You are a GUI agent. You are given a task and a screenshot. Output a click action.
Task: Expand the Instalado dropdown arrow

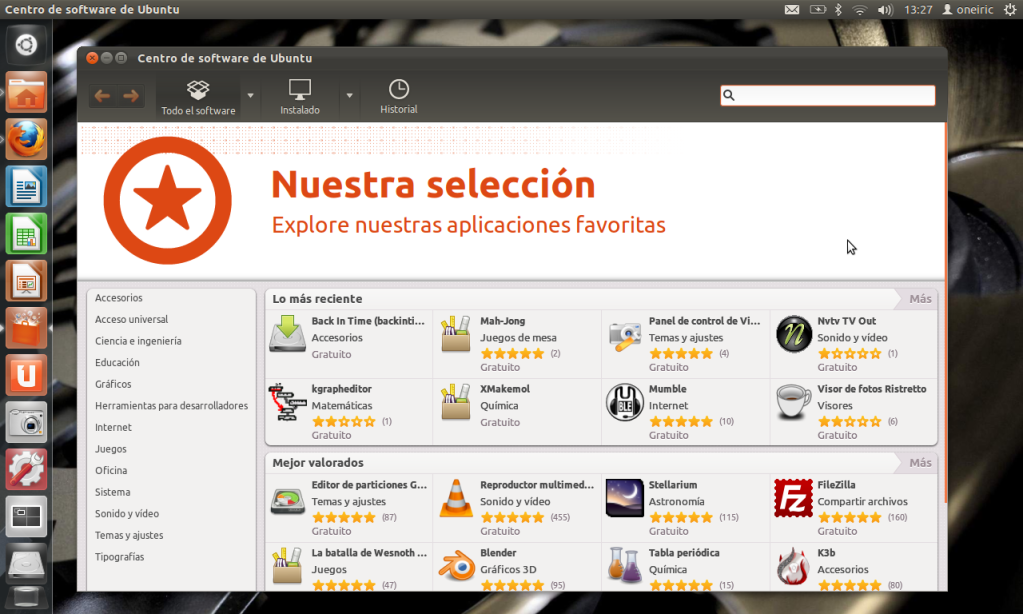click(x=349, y=96)
